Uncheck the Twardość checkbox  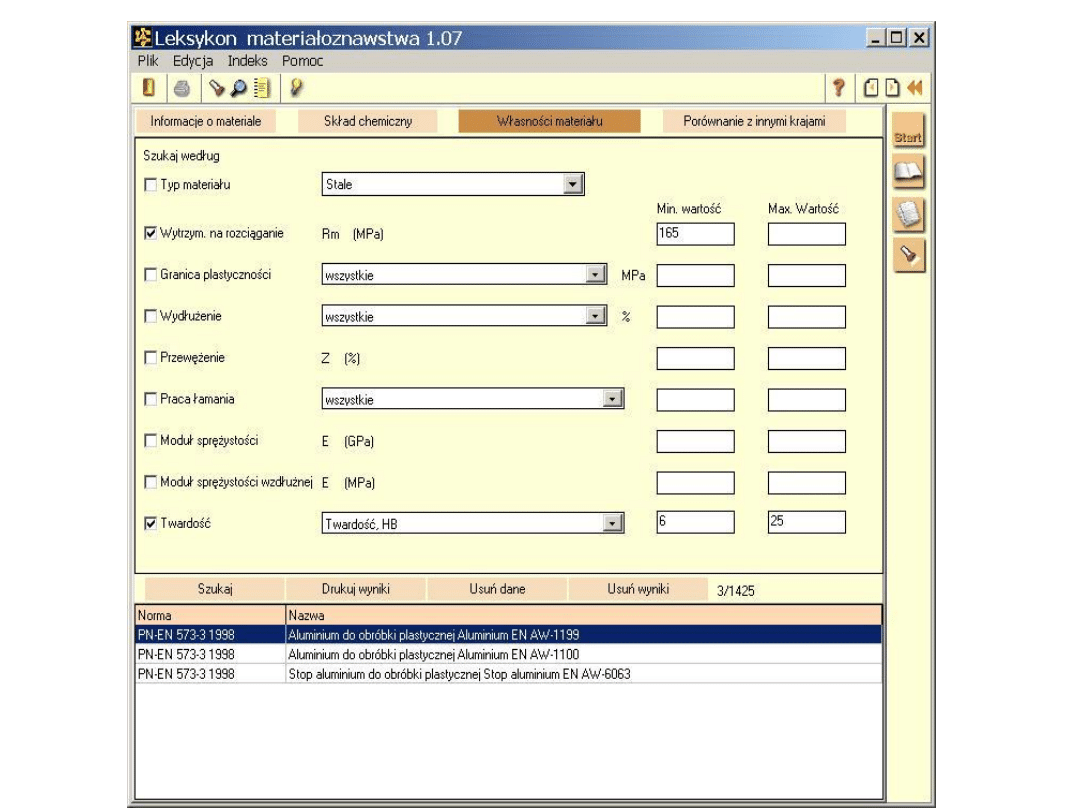point(151,523)
